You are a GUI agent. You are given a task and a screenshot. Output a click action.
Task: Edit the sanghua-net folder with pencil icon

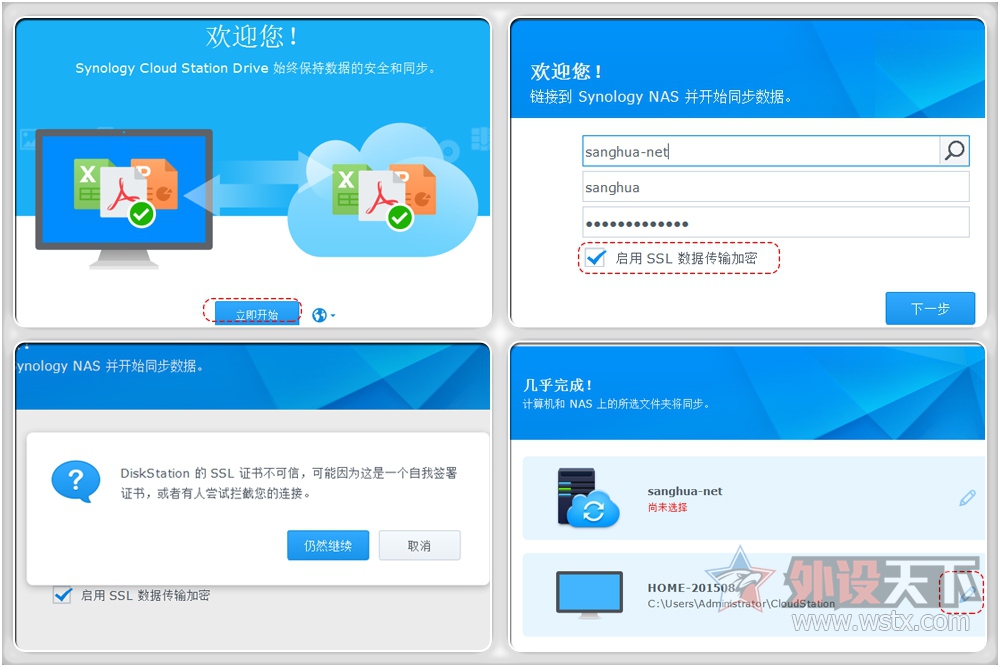[967, 498]
